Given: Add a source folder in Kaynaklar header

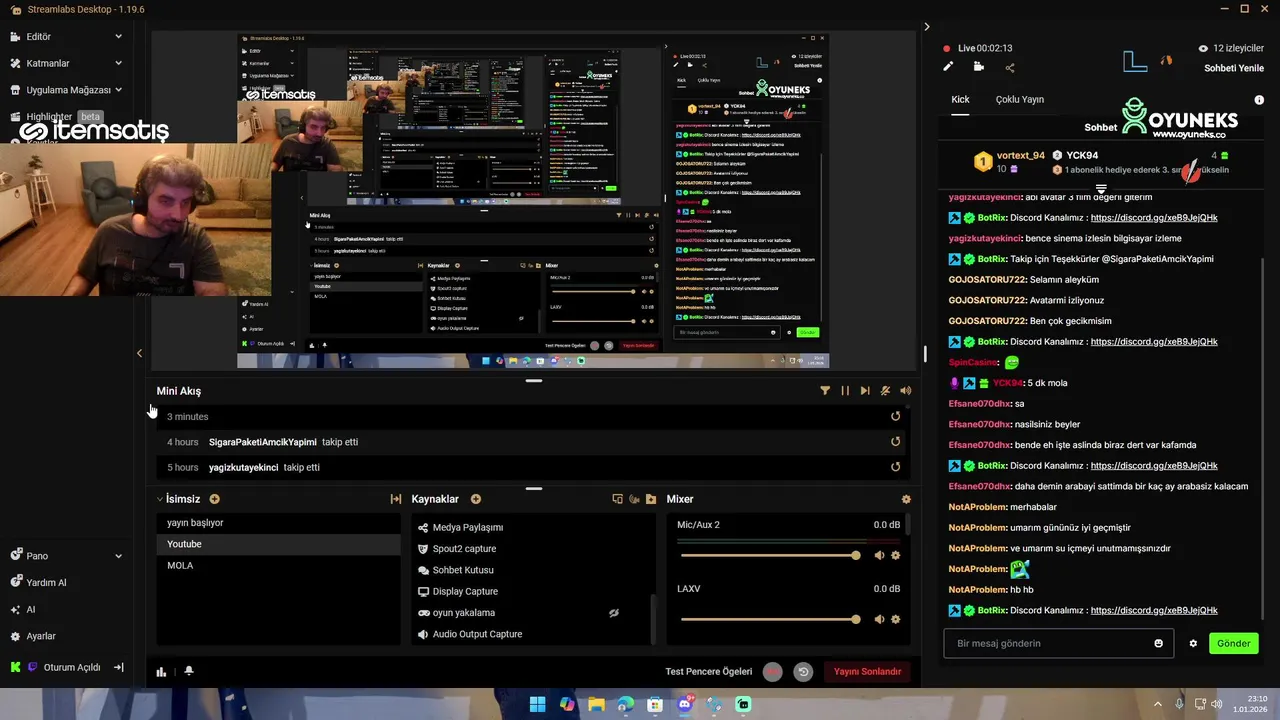Looking at the screenshot, I should [651, 499].
